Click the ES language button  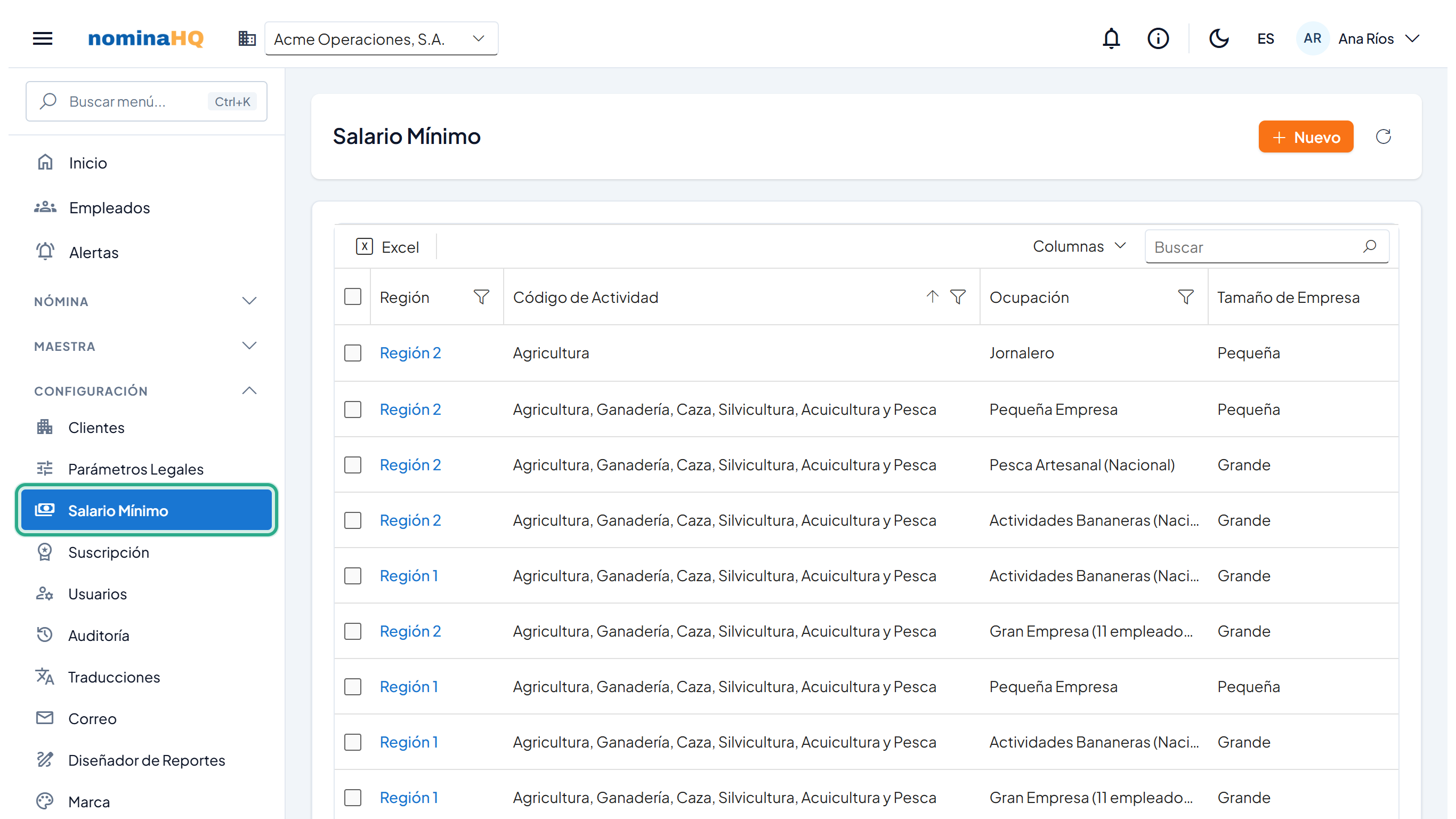click(x=1266, y=38)
